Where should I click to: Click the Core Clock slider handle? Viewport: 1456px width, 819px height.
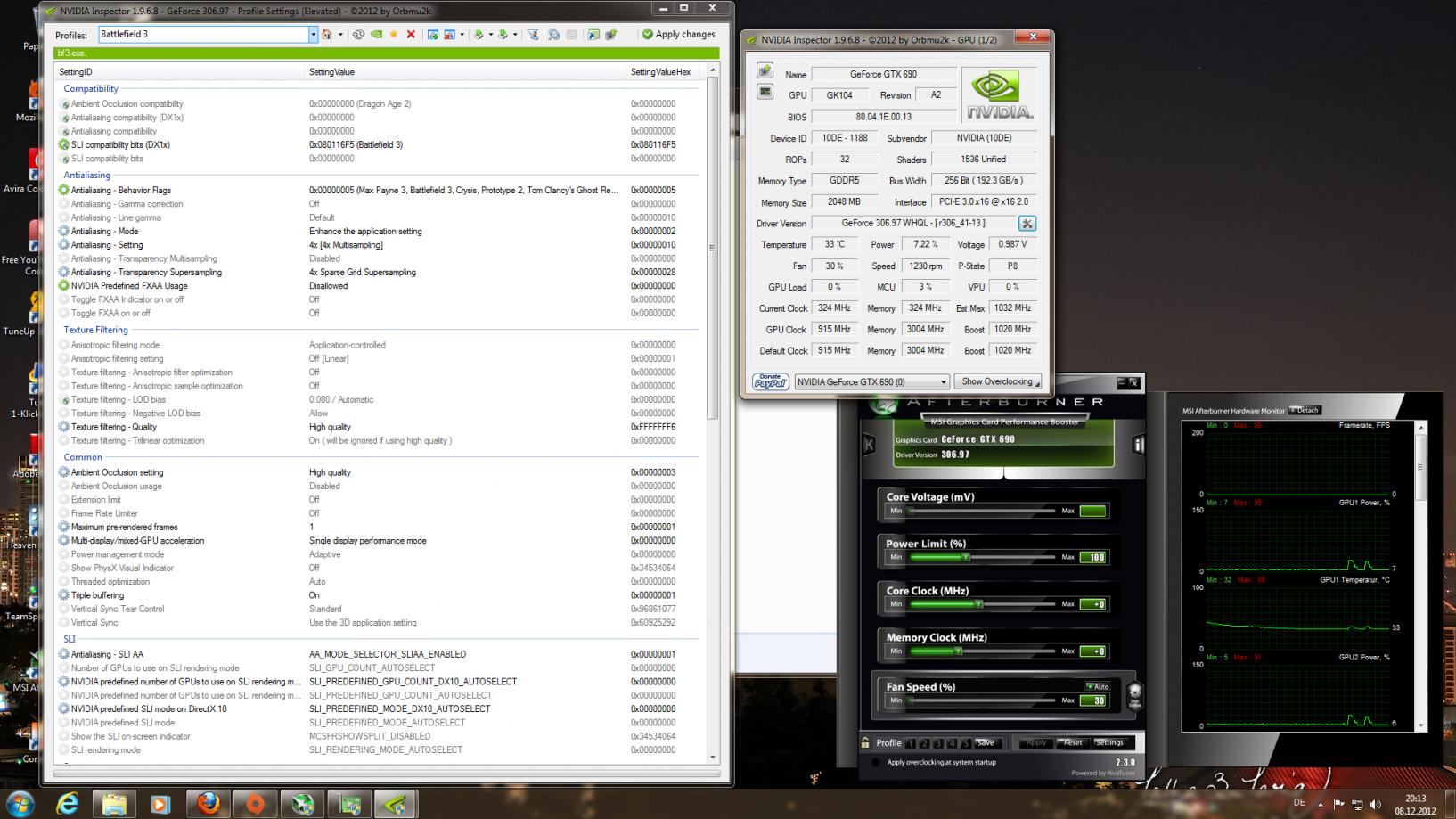point(978,604)
